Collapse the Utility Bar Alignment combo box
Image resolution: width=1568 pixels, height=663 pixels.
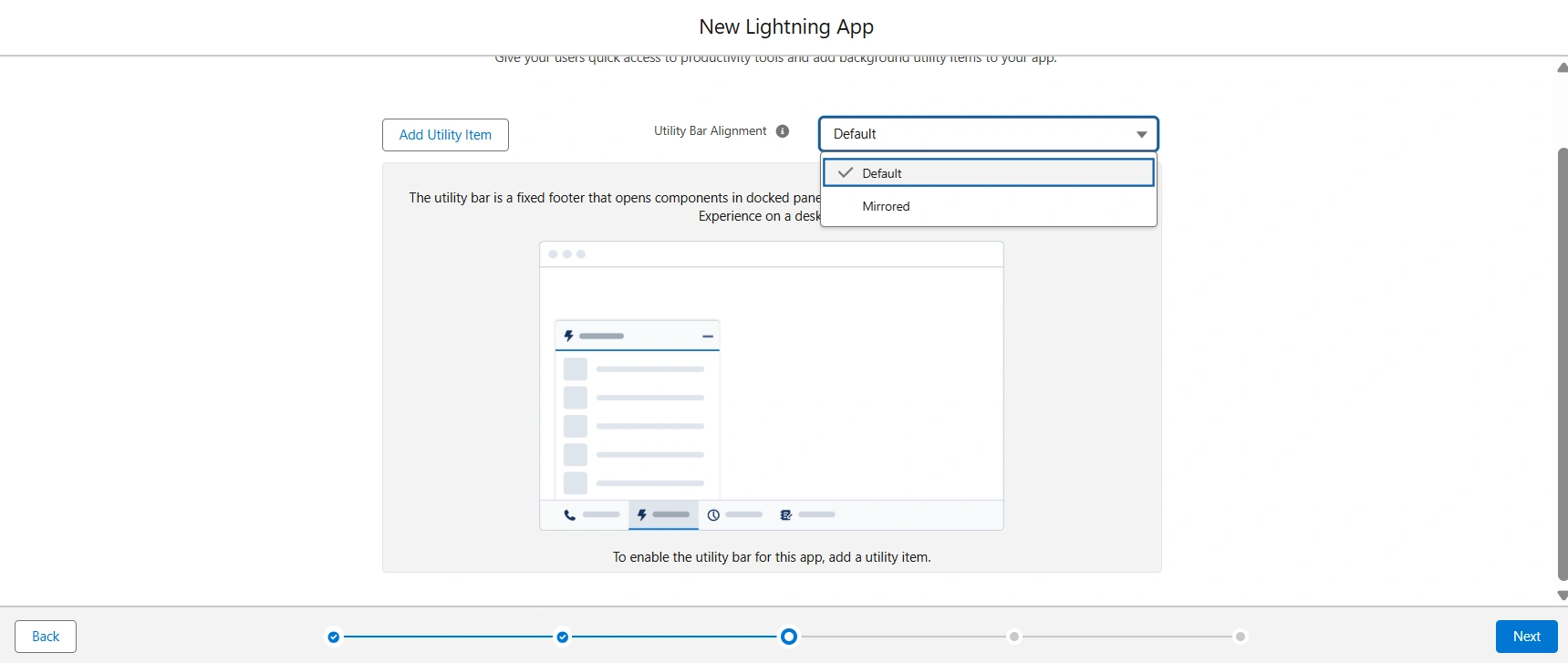click(989, 134)
